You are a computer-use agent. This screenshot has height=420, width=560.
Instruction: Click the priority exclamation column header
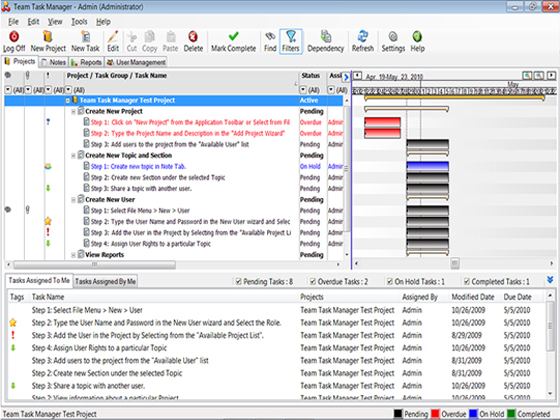click(x=48, y=75)
